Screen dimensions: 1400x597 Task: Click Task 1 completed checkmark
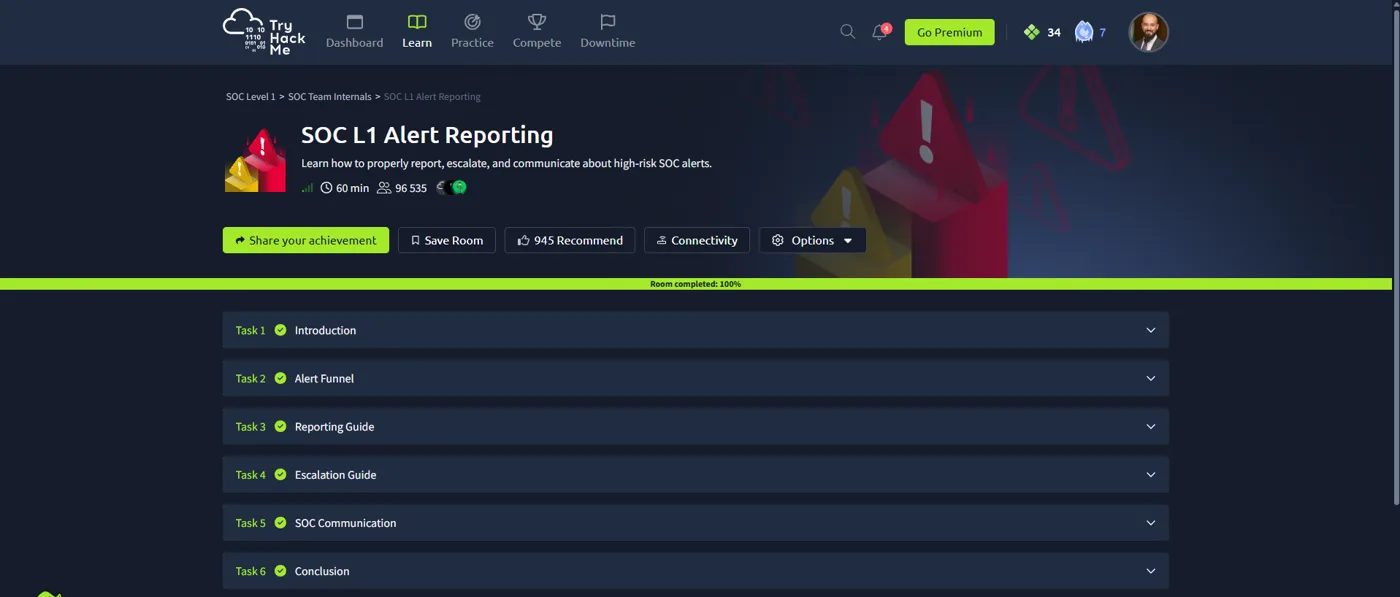(x=280, y=330)
